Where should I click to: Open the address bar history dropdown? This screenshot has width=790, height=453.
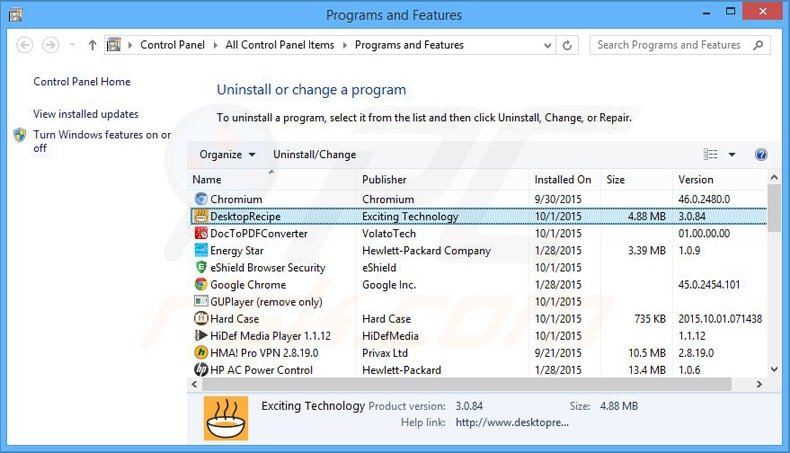coord(547,45)
